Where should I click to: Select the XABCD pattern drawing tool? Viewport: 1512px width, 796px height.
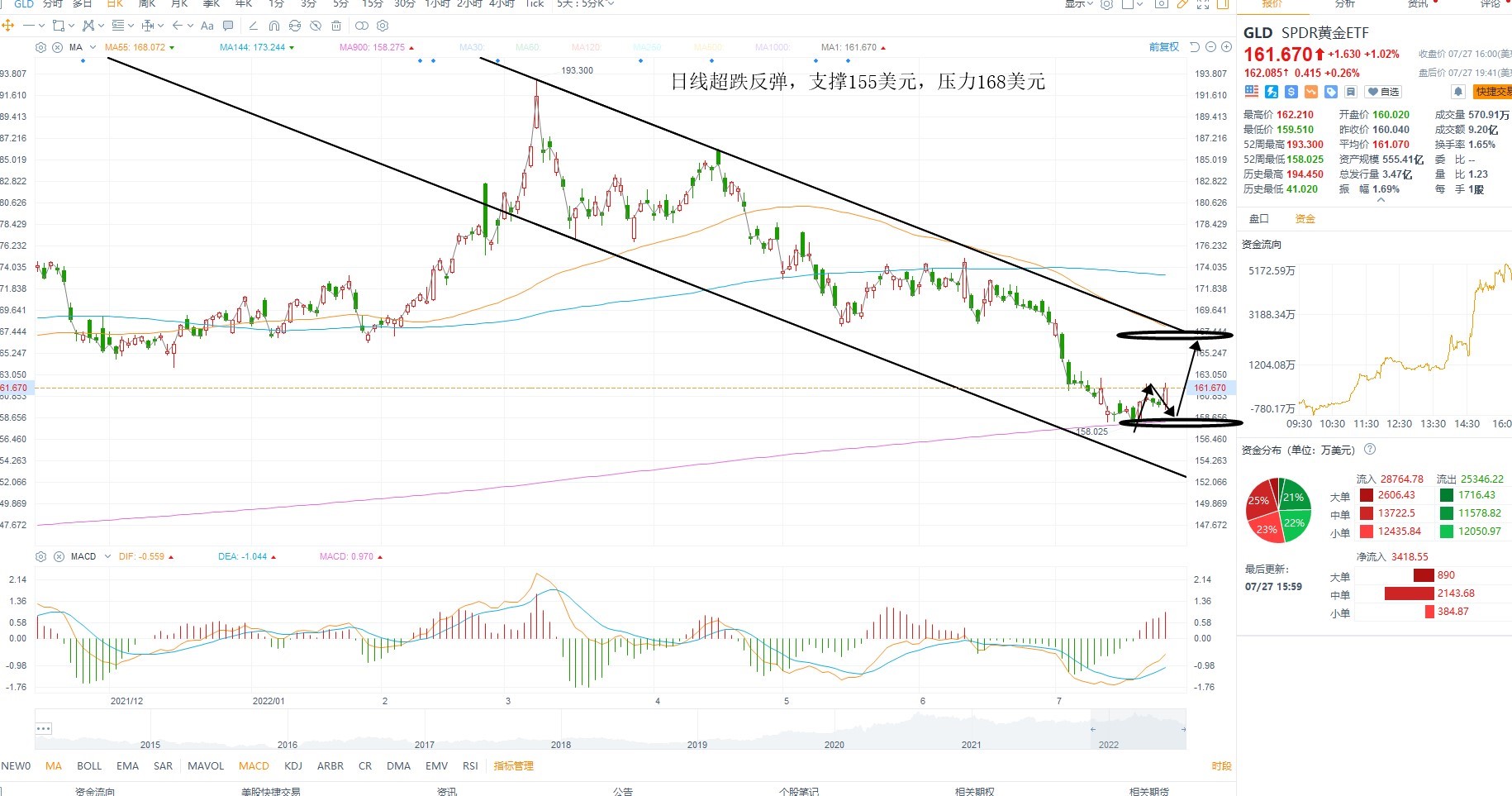tap(88, 26)
